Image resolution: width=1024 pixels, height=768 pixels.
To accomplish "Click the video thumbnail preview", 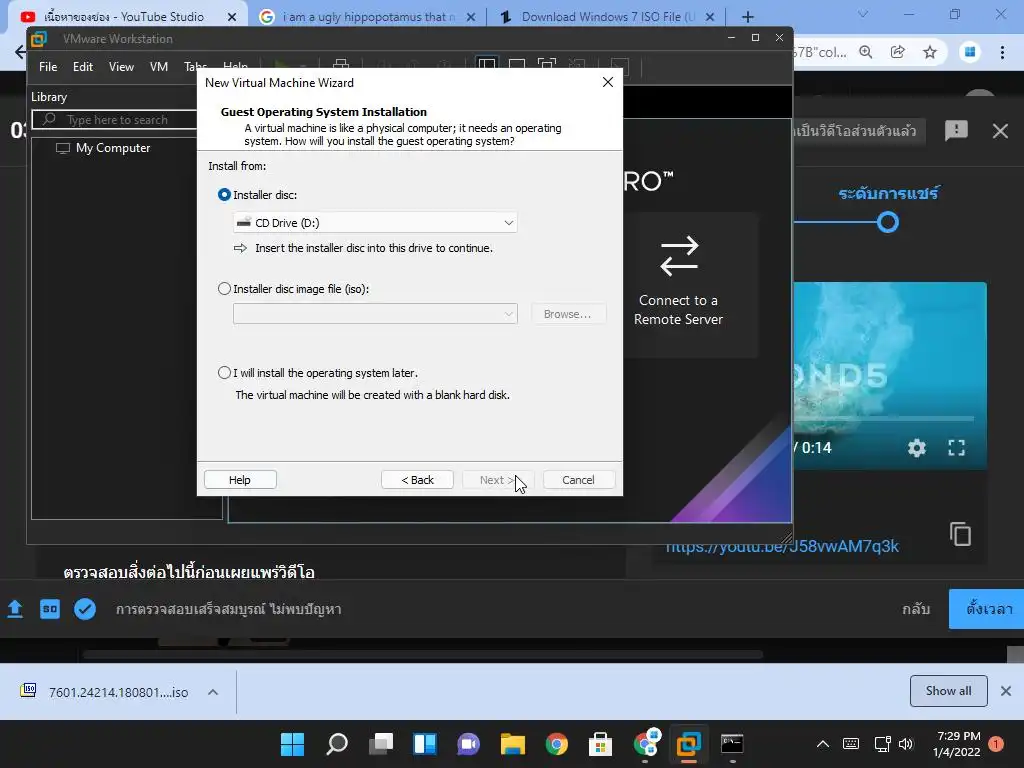I will [x=889, y=376].
